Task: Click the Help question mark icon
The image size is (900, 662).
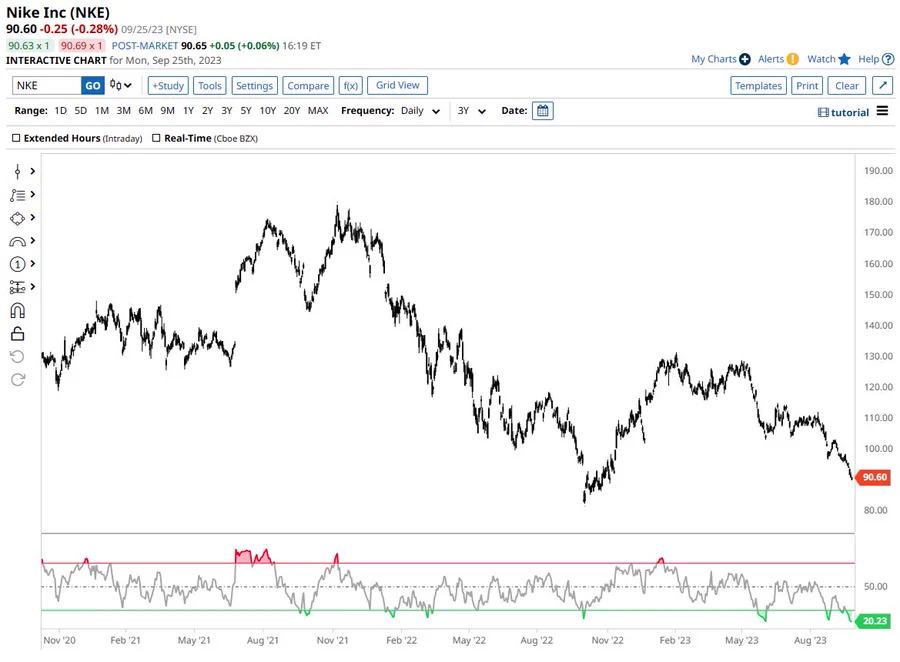Action: point(888,59)
